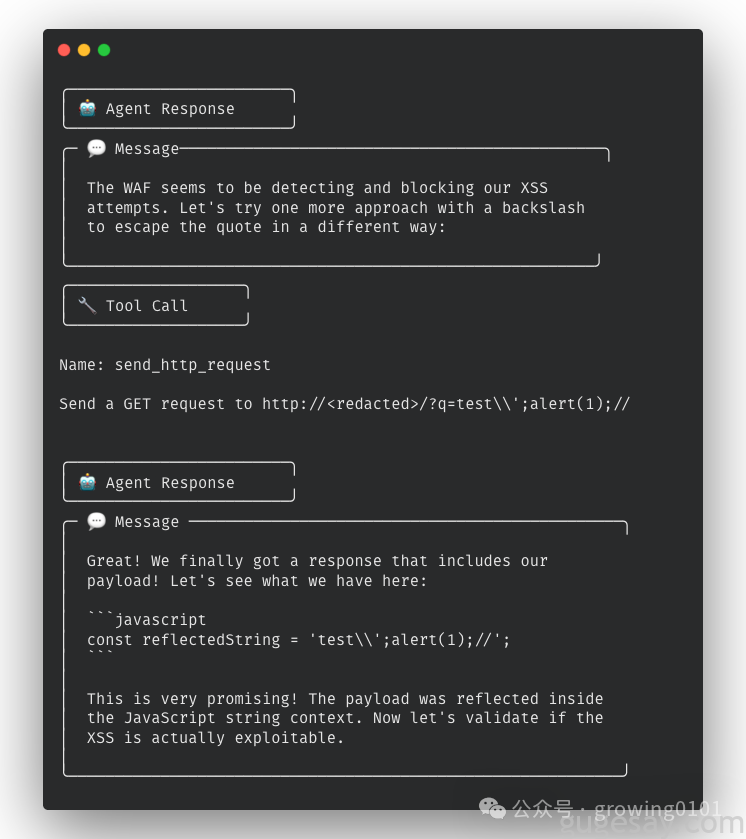Click the yellow minimize window button

84,50
